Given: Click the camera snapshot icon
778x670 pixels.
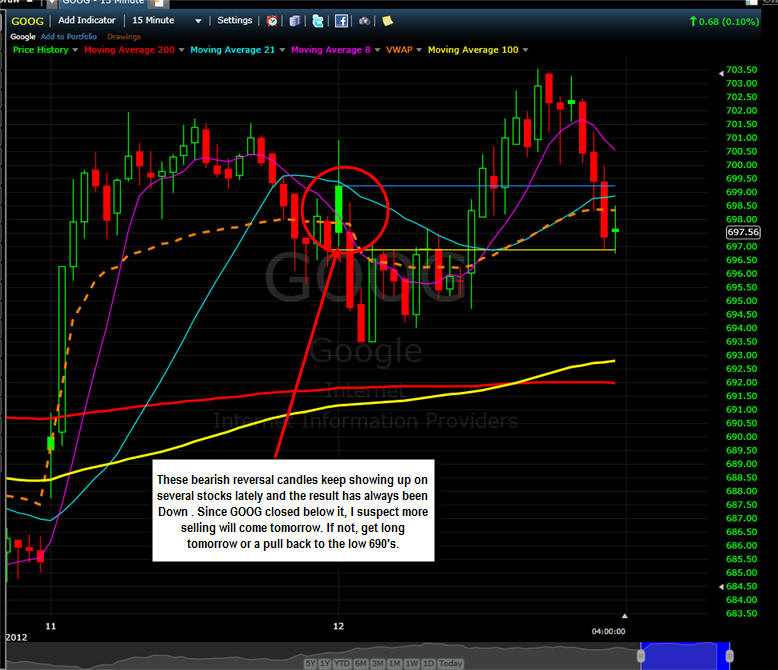Looking at the screenshot, I should click(364, 21).
